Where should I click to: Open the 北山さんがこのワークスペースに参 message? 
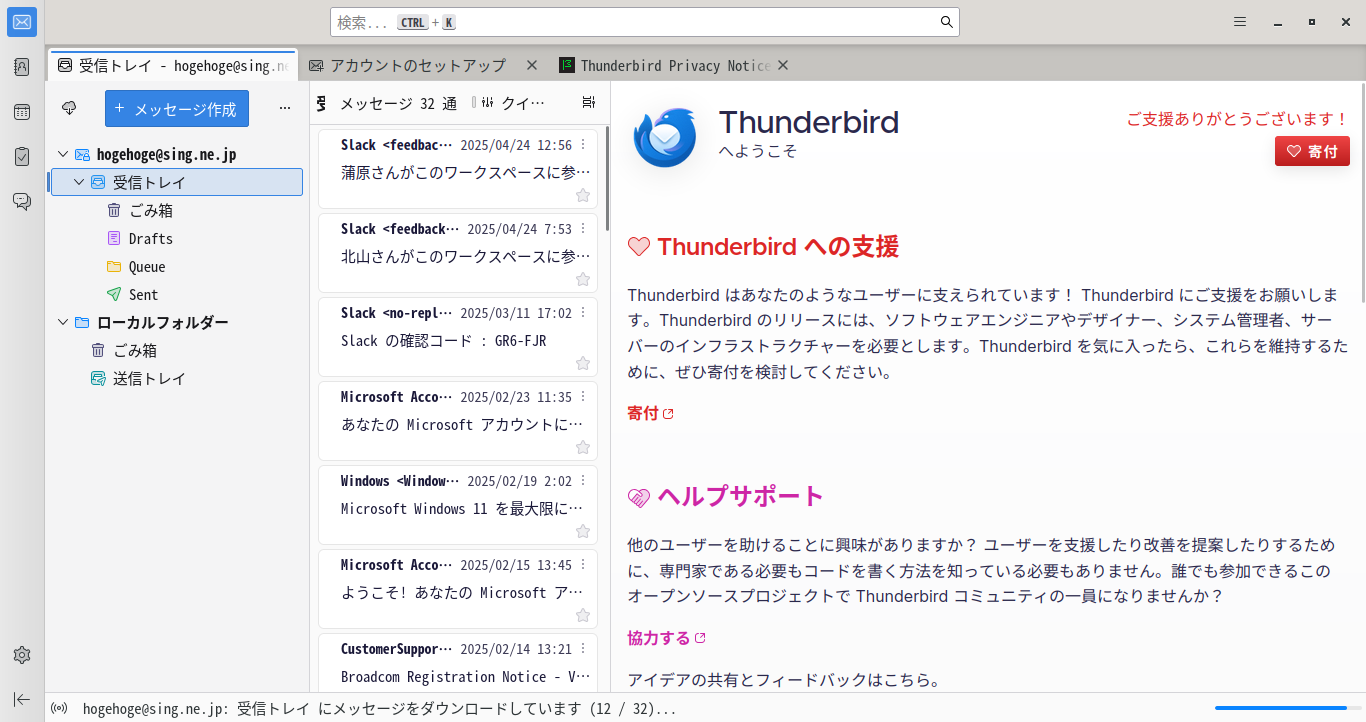pyautogui.click(x=458, y=253)
